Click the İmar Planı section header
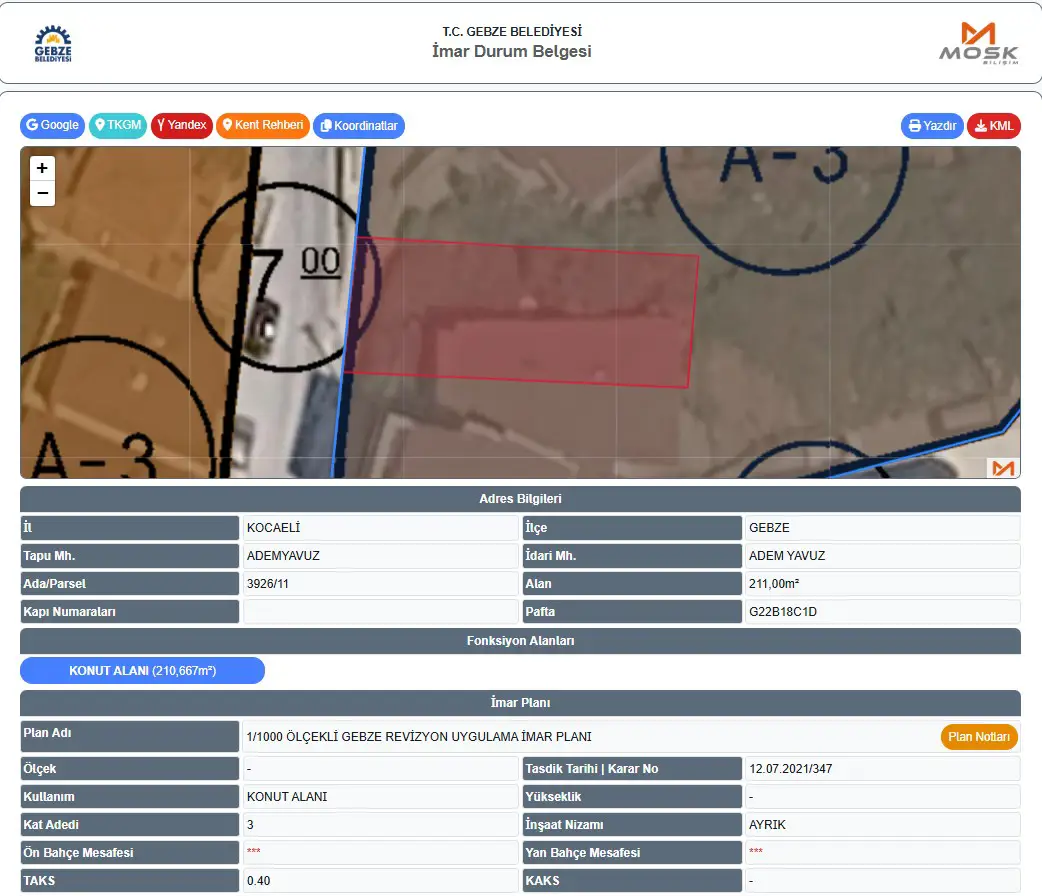1042x896 pixels. tap(520, 703)
